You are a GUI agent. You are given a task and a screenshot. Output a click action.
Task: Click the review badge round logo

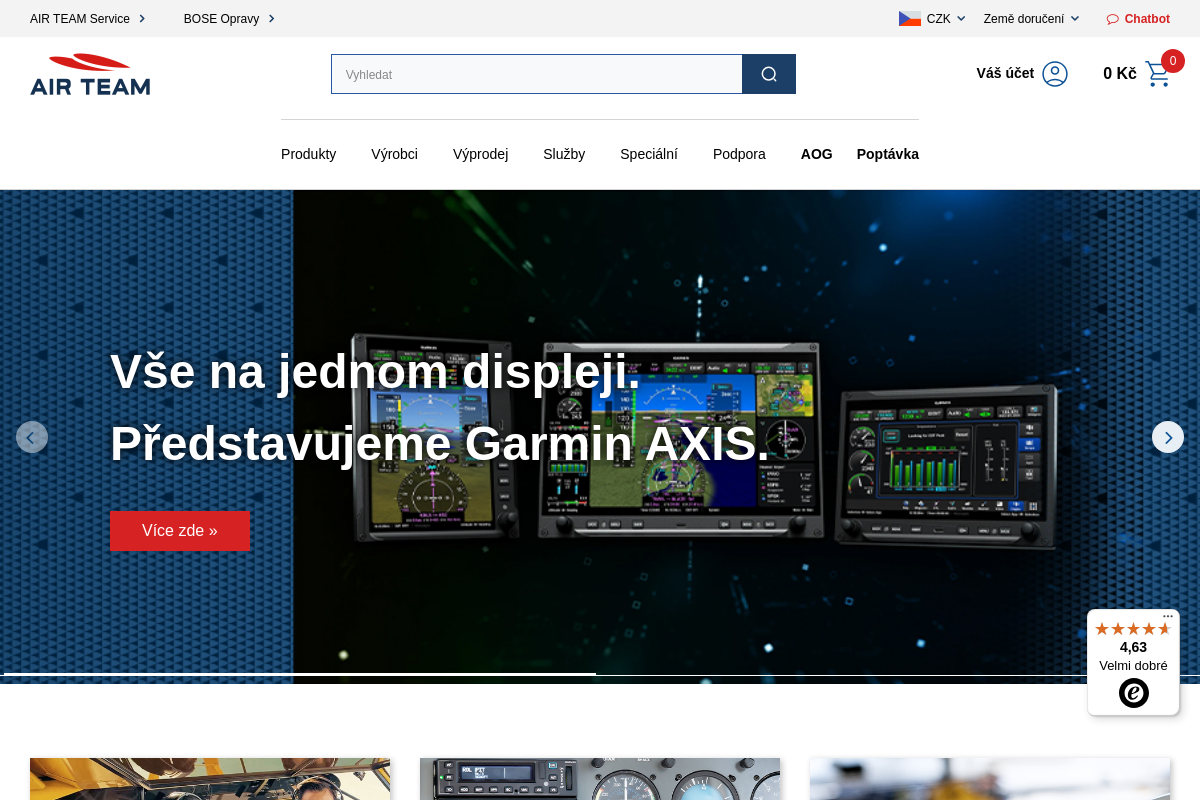[x=1134, y=693]
